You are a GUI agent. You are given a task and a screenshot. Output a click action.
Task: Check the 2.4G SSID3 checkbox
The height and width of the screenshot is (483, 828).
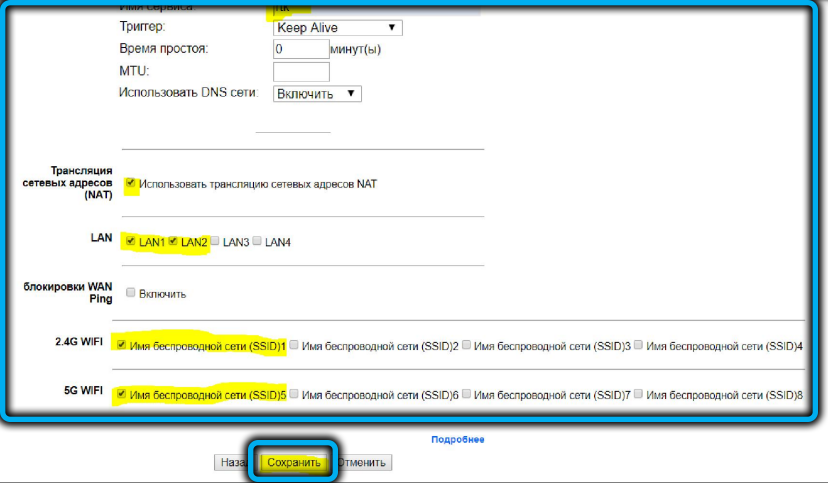(x=466, y=345)
